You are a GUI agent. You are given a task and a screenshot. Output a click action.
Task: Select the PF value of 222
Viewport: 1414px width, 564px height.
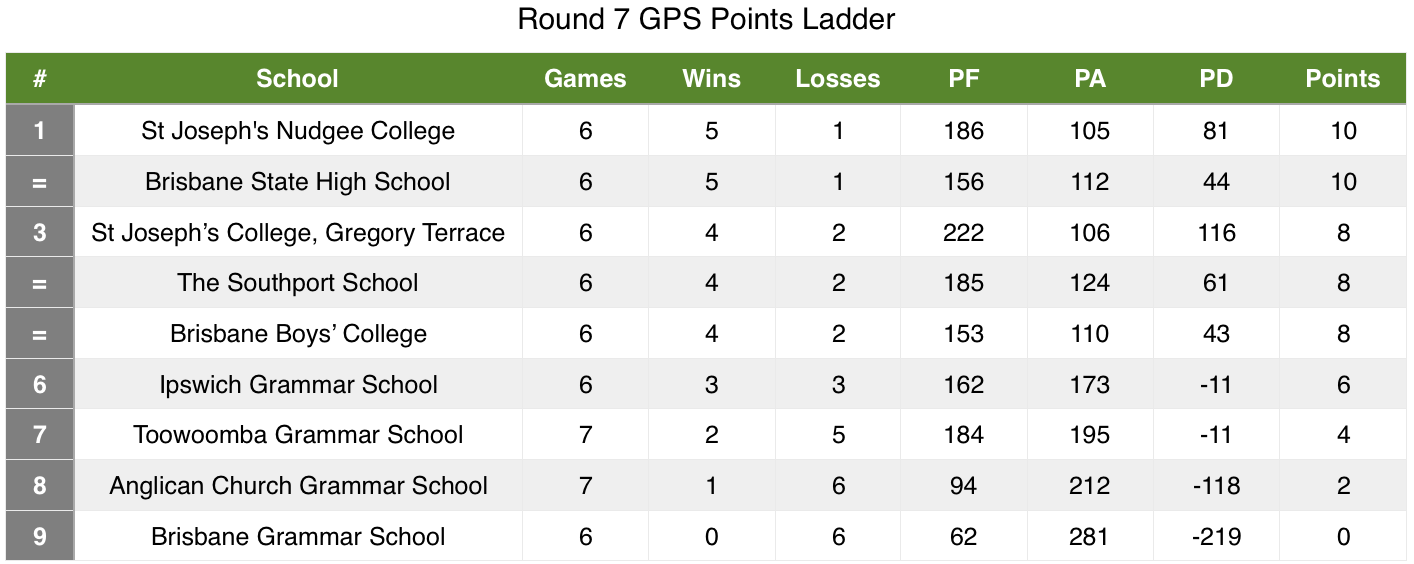coord(964,233)
